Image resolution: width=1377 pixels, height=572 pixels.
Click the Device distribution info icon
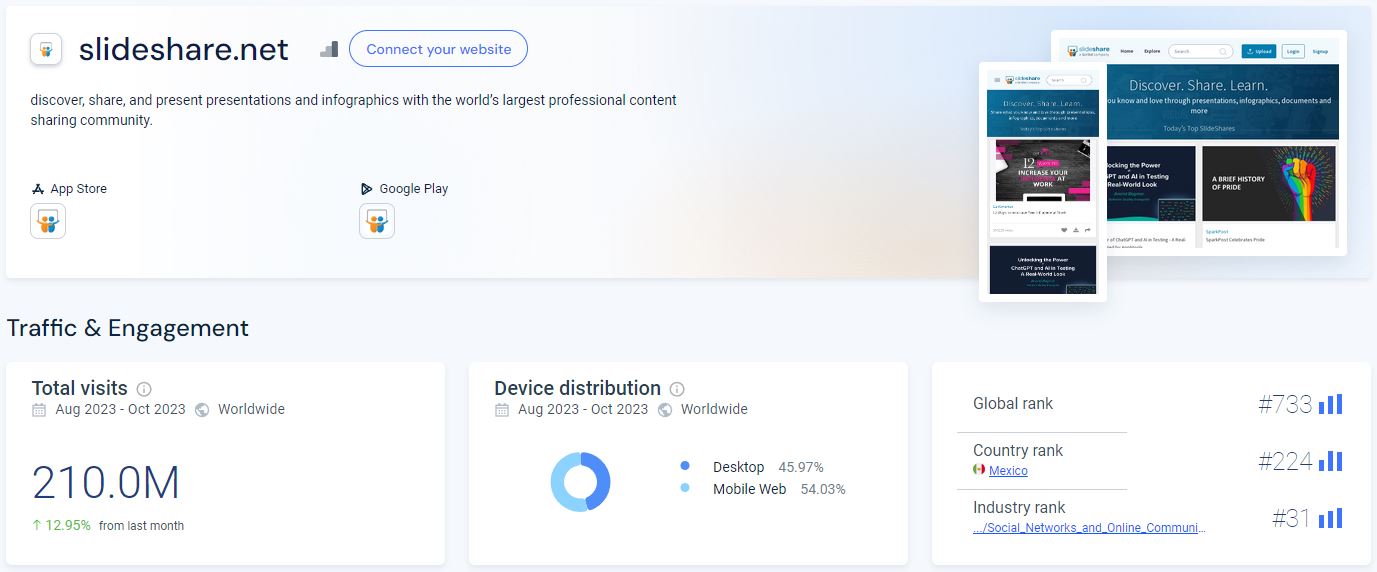[x=677, y=389]
